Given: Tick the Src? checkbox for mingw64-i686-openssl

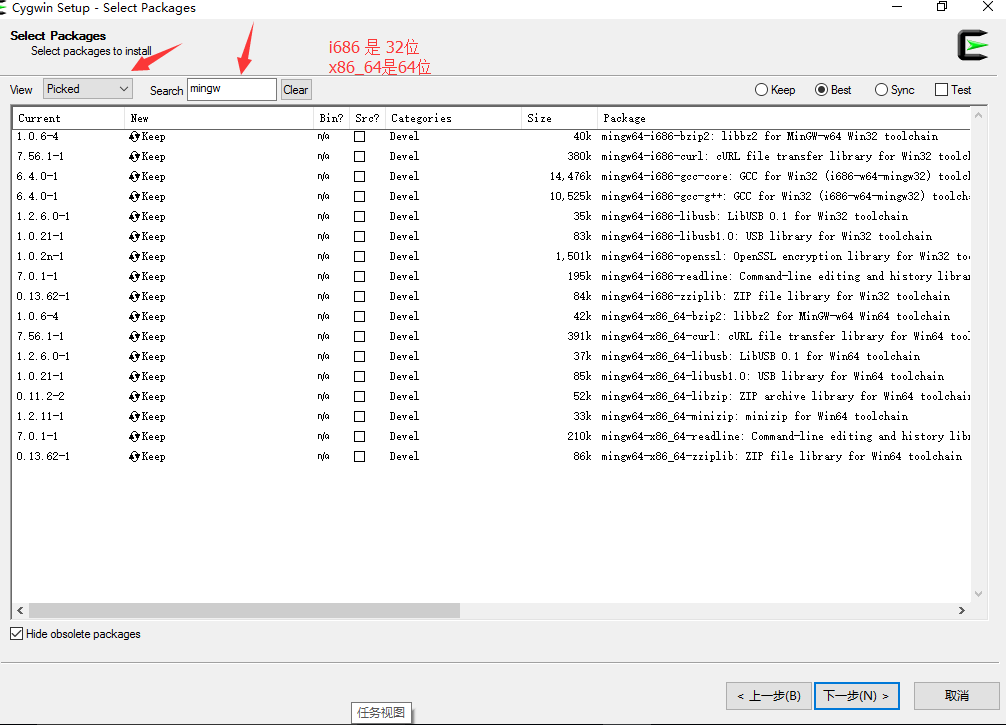Looking at the screenshot, I should tap(360, 257).
